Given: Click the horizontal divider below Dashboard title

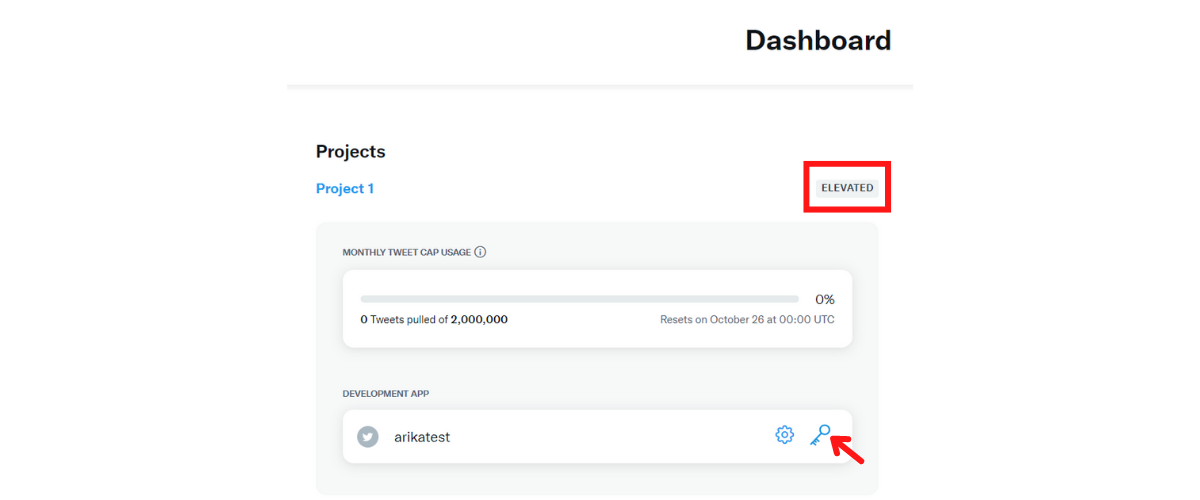Looking at the screenshot, I should (x=600, y=87).
